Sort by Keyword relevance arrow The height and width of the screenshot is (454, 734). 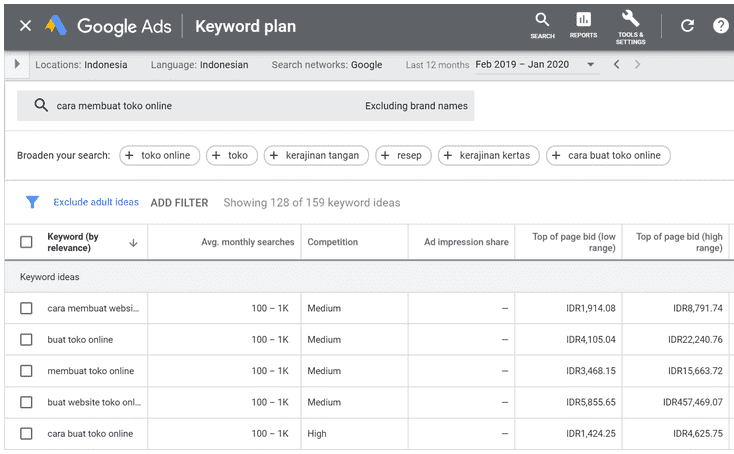133,243
